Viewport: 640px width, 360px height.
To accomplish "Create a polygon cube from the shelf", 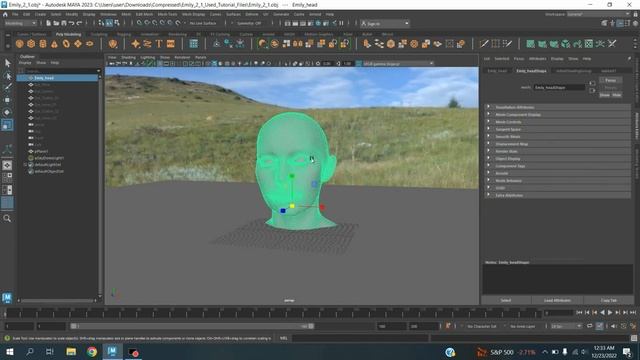I will pyautogui.click(x=31, y=44).
